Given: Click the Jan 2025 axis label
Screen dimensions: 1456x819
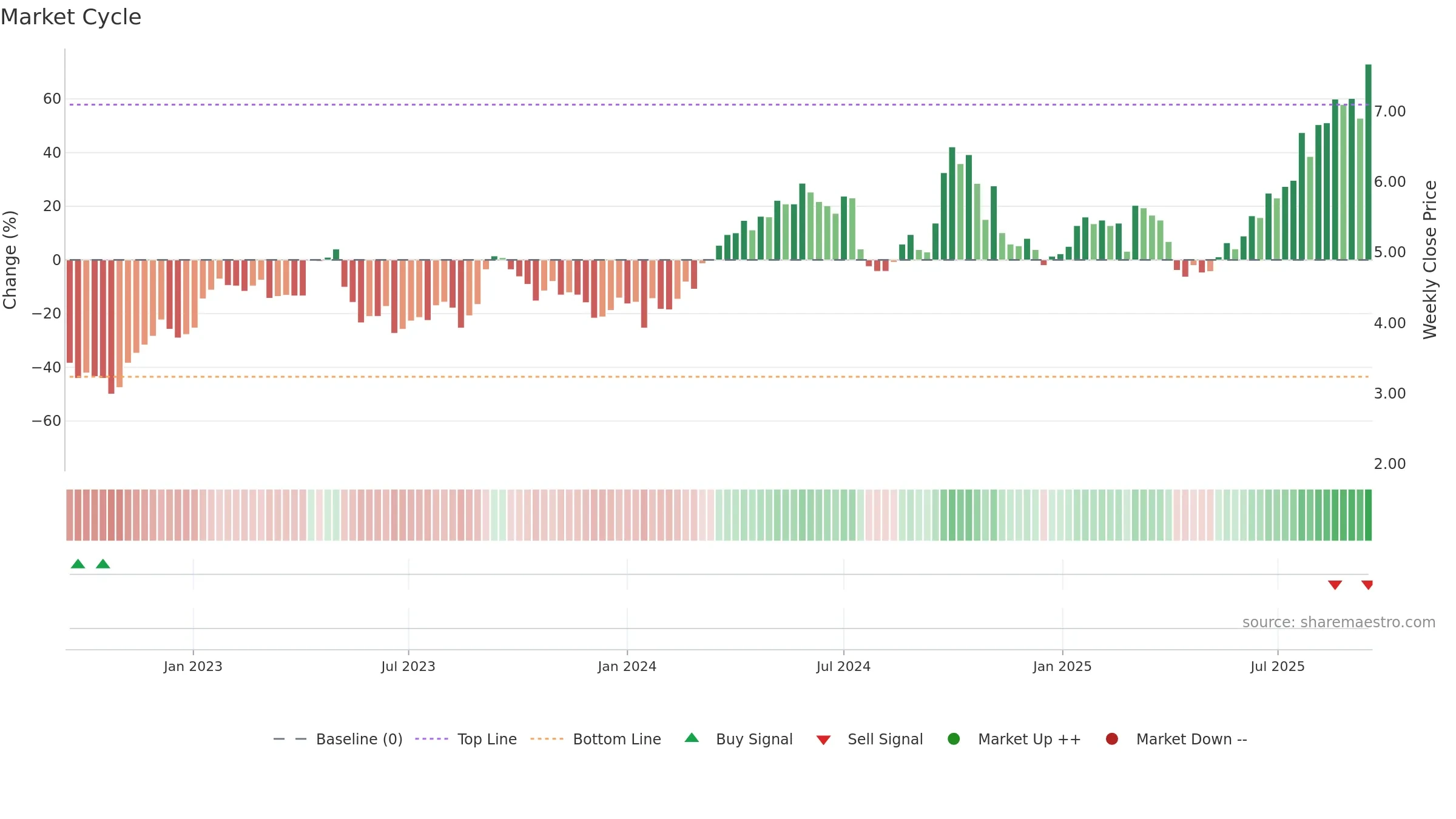Looking at the screenshot, I should (x=1062, y=666).
